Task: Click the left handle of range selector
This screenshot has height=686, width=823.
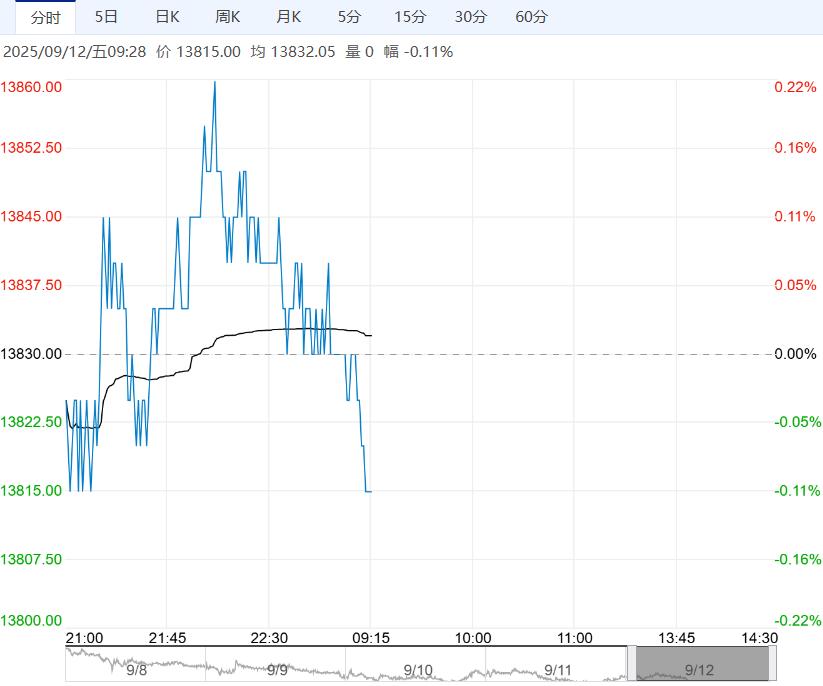Action: pos(631,663)
